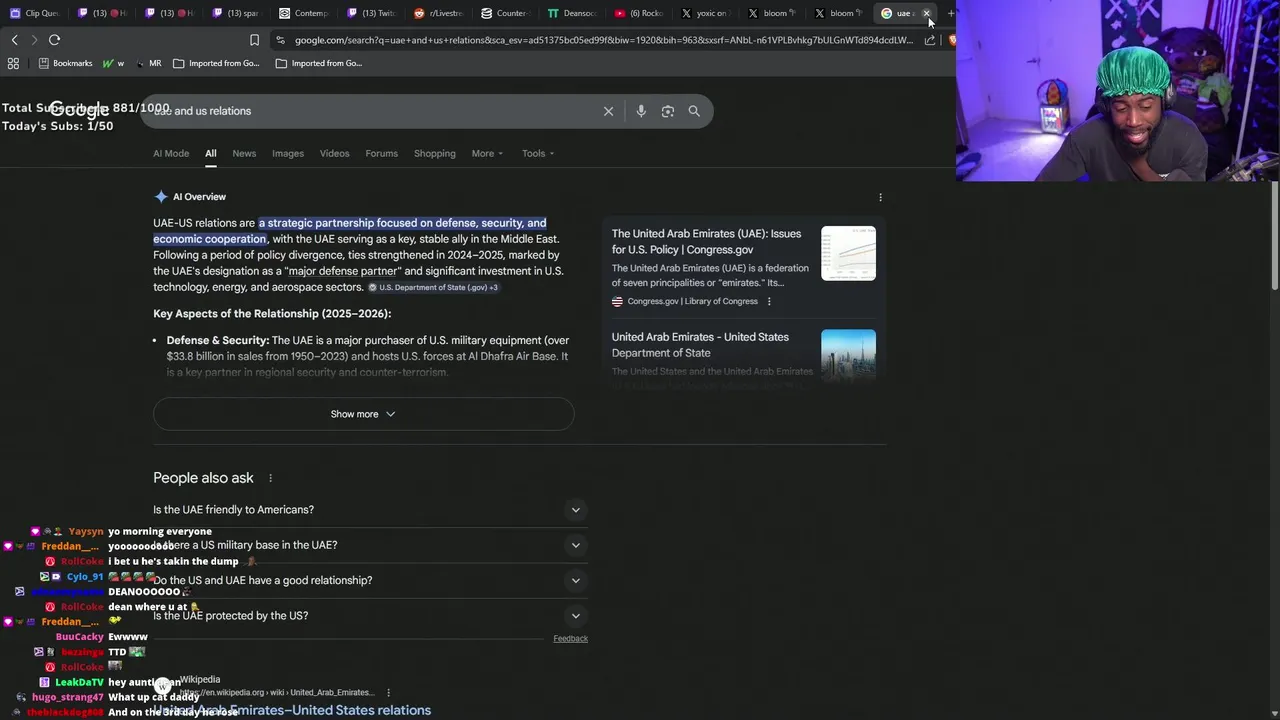Switch to the yoxic on X tab
The height and width of the screenshot is (720, 1280).
click(706, 13)
